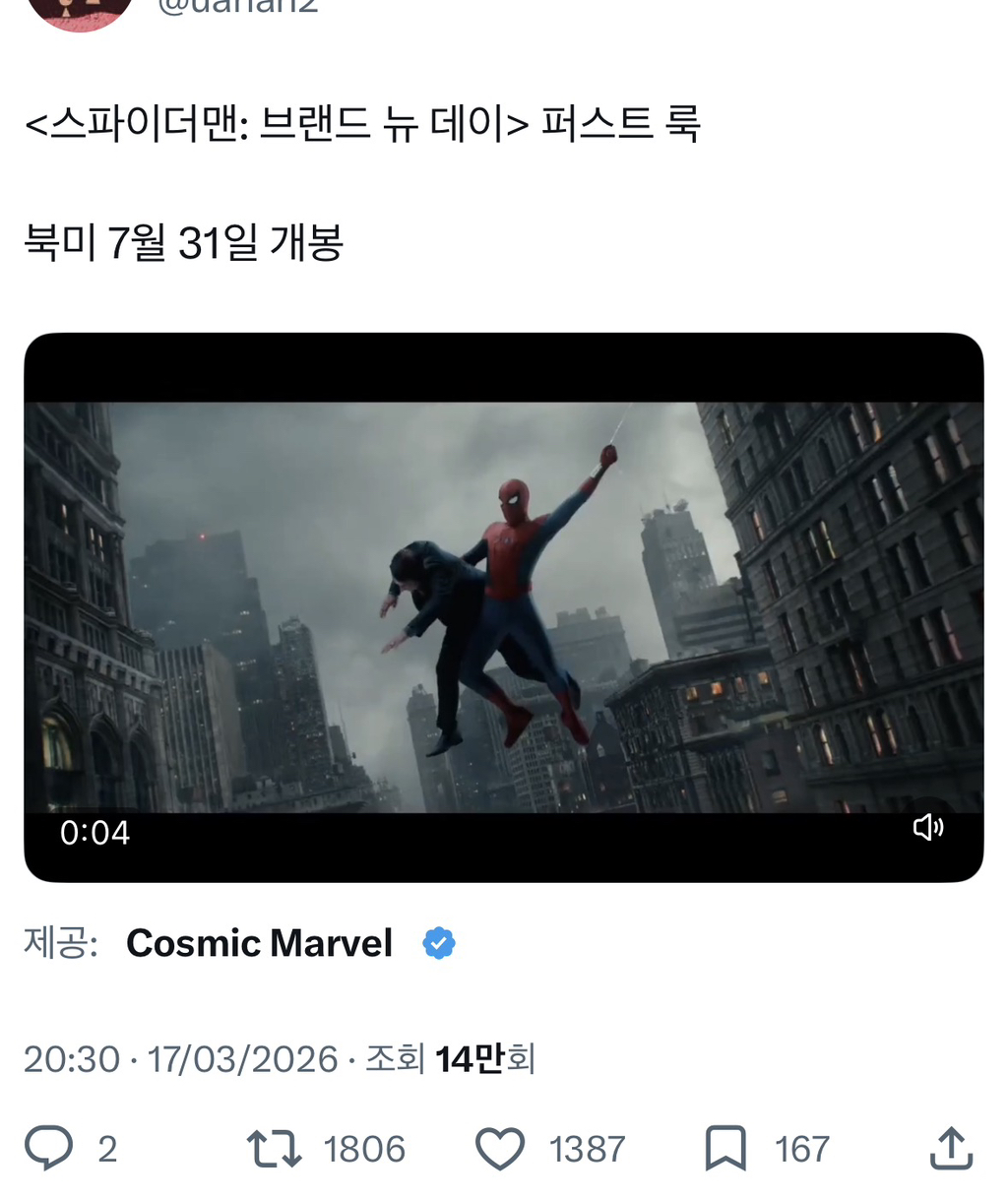Play the Spider-Man video clip
1008x1200 pixels.
tap(504, 607)
